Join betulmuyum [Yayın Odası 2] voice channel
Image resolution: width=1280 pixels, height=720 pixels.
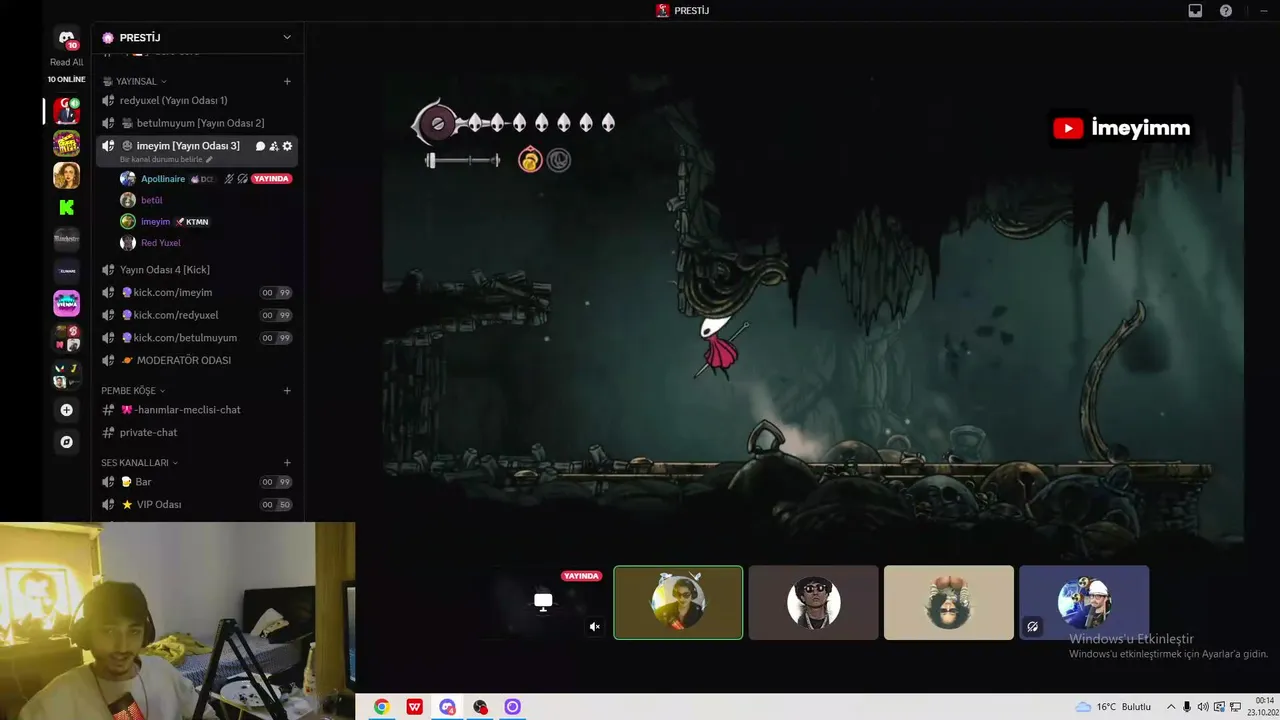[197, 123]
